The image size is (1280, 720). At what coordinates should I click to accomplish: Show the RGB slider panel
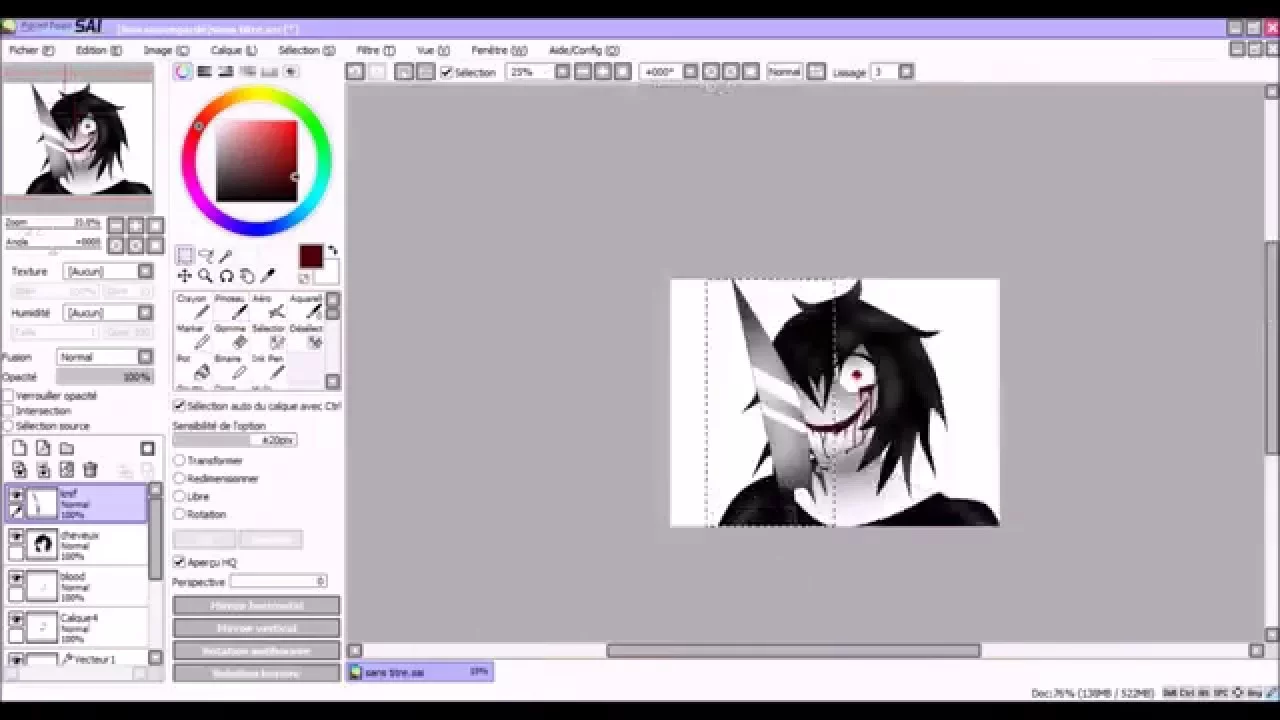click(x=205, y=71)
